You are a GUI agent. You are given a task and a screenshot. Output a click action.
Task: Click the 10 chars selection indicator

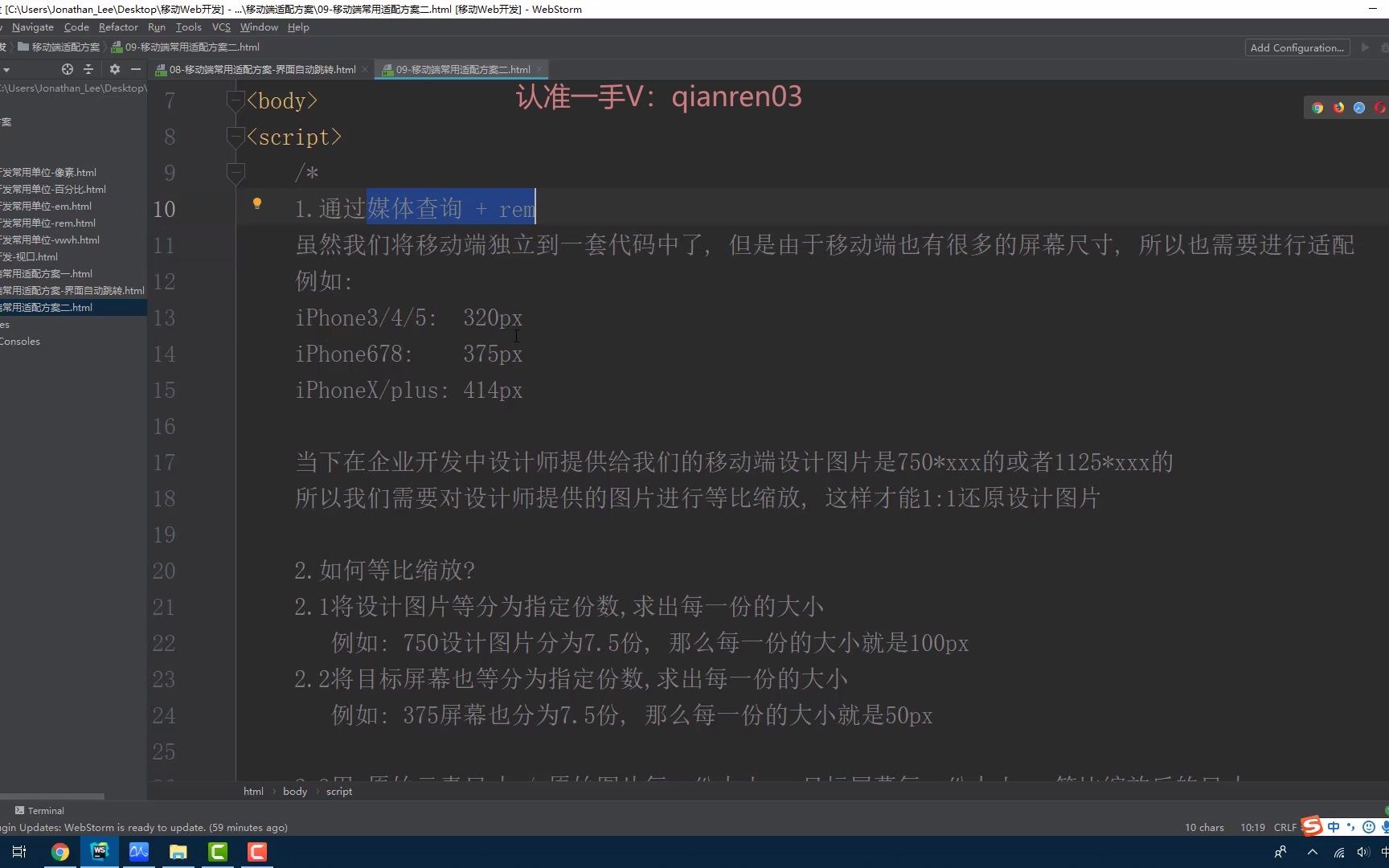pos(1204,828)
